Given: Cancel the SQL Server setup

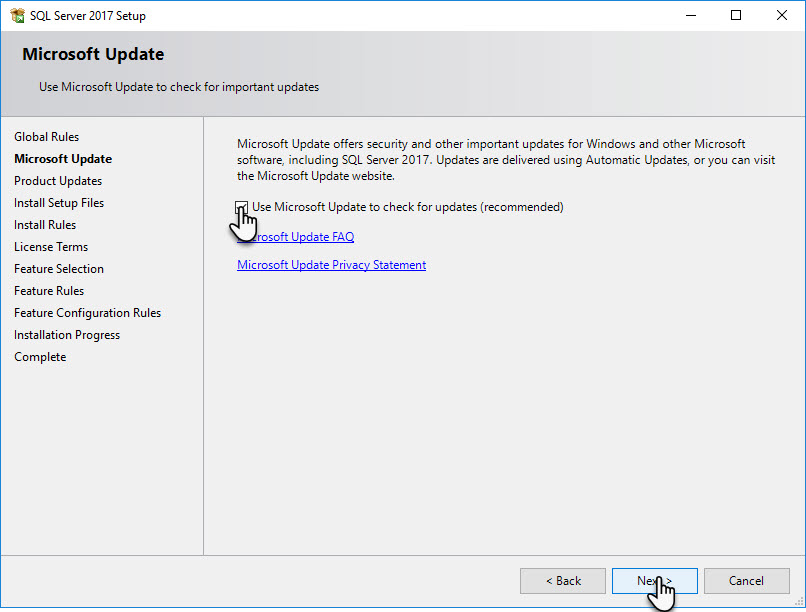Looking at the screenshot, I should pos(746,581).
